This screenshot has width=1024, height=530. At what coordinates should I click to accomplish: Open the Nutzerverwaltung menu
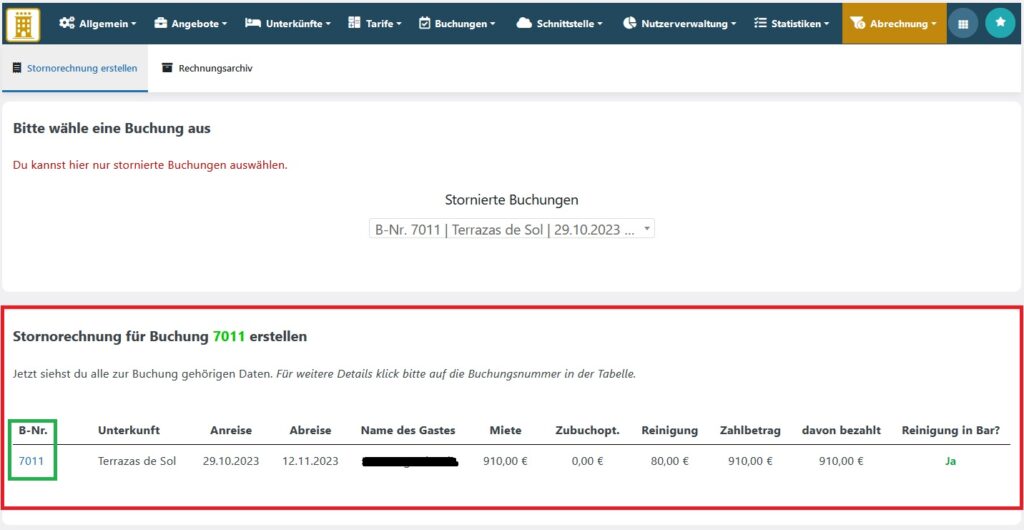click(x=679, y=23)
